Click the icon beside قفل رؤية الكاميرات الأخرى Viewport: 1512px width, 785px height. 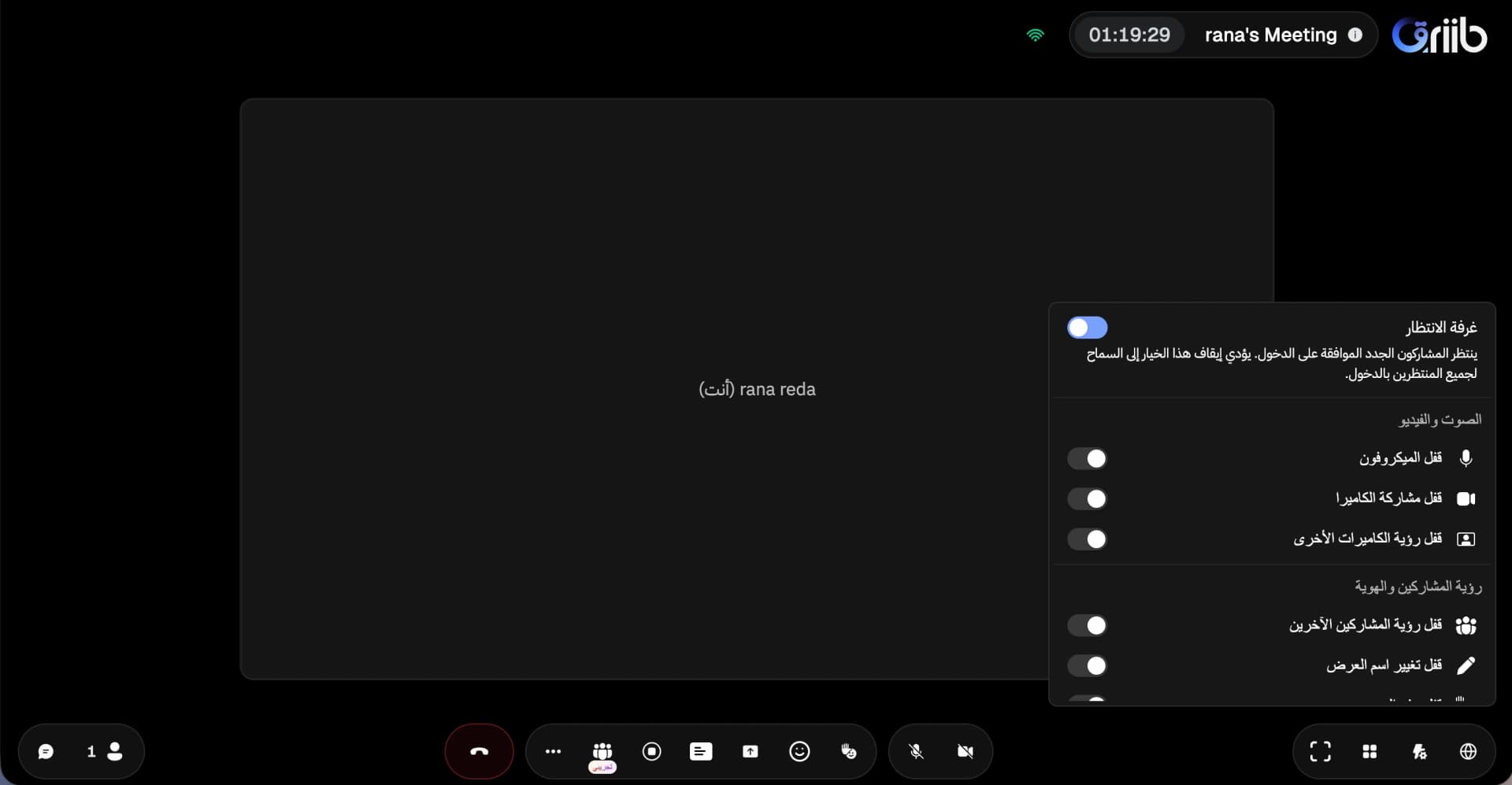click(1466, 539)
